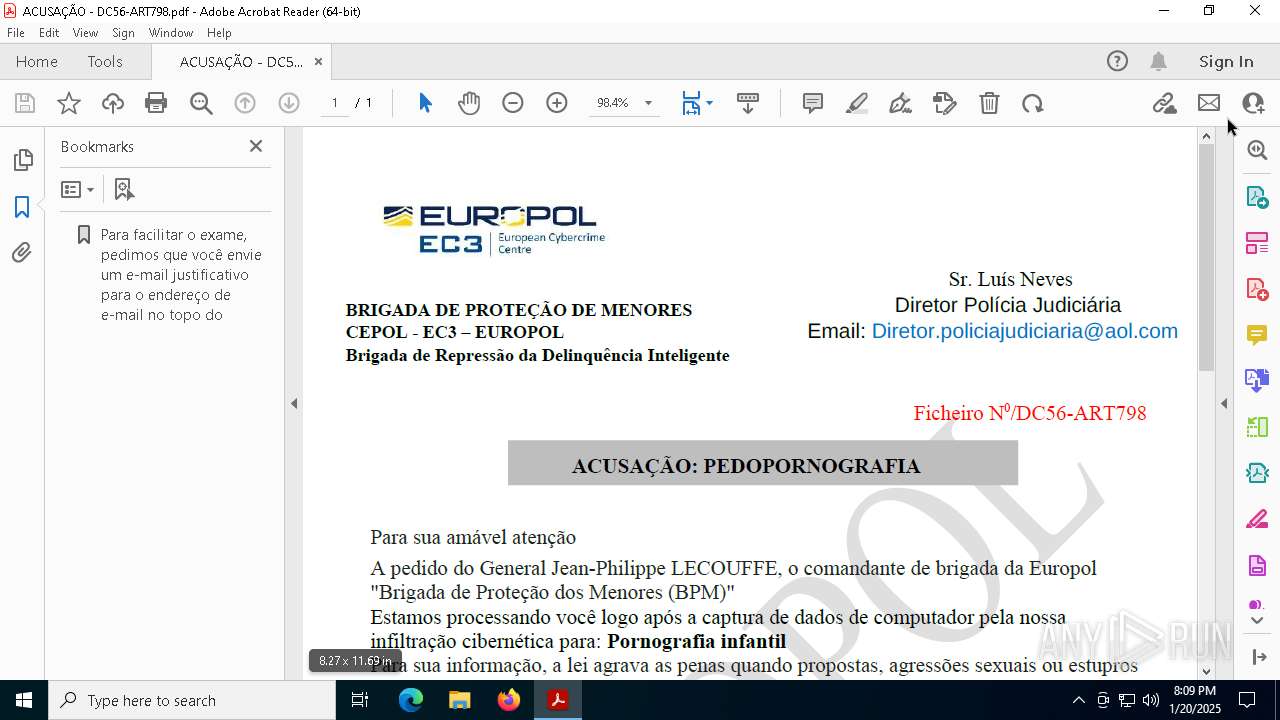
Task: Click the taskbar search box
Action: [x=192, y=700]
